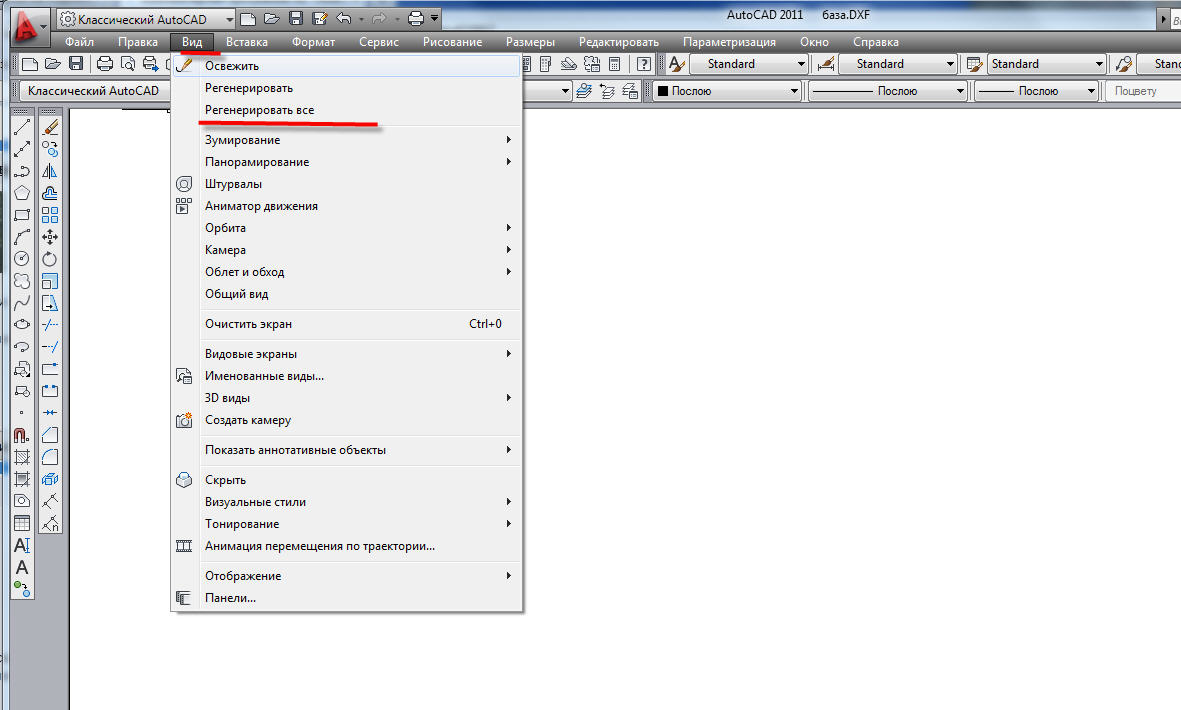Select the Trim modify tool
The image size is (1181, 710).
(x=50, y=325)
